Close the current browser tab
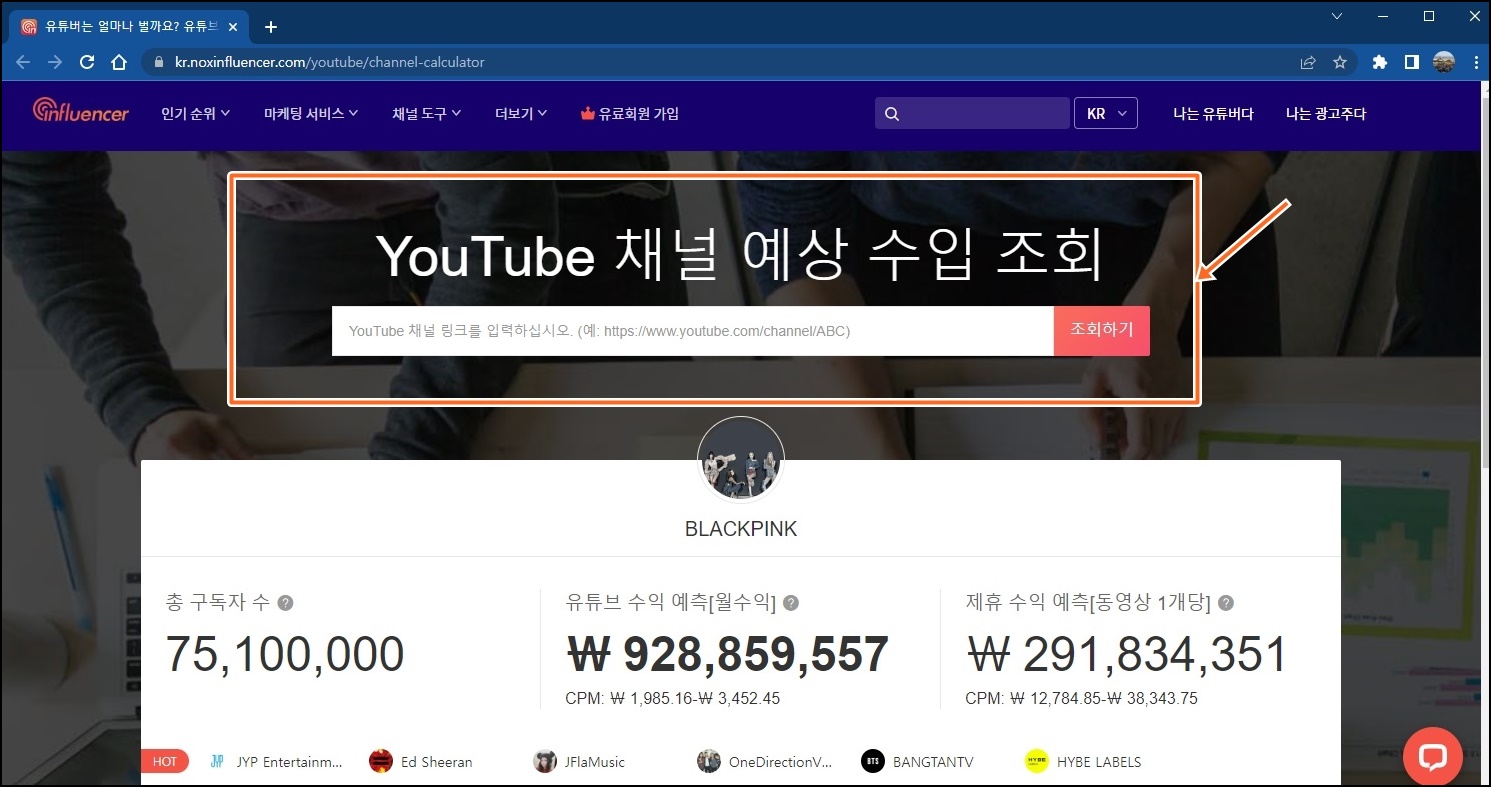This screenshot has width=1491, height=787. (x=233, y=27)
